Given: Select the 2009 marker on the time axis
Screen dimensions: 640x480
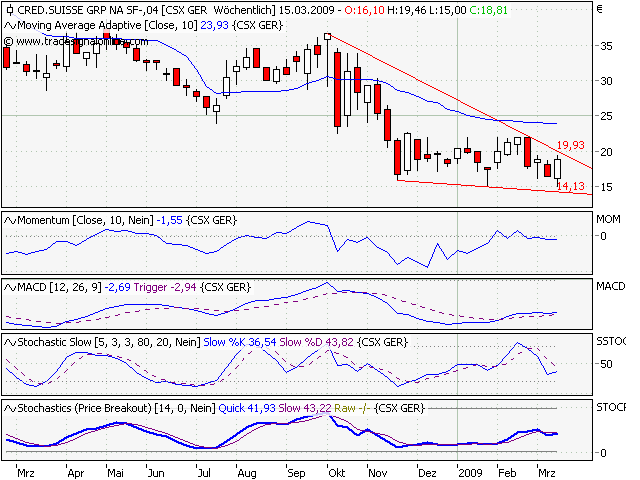Looking at the screenshot, I should pos(469,468).
